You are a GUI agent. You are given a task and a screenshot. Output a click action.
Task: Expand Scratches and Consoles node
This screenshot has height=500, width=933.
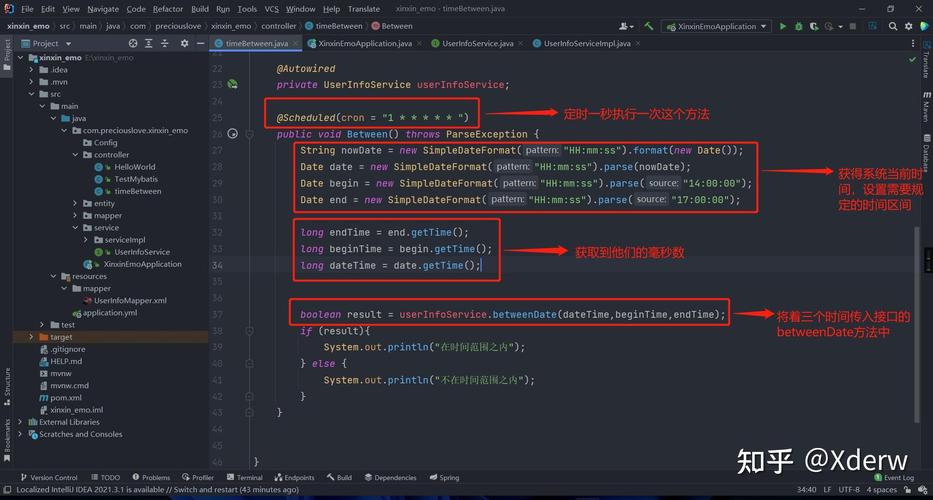pyautogui.click(x=20, y=434)
